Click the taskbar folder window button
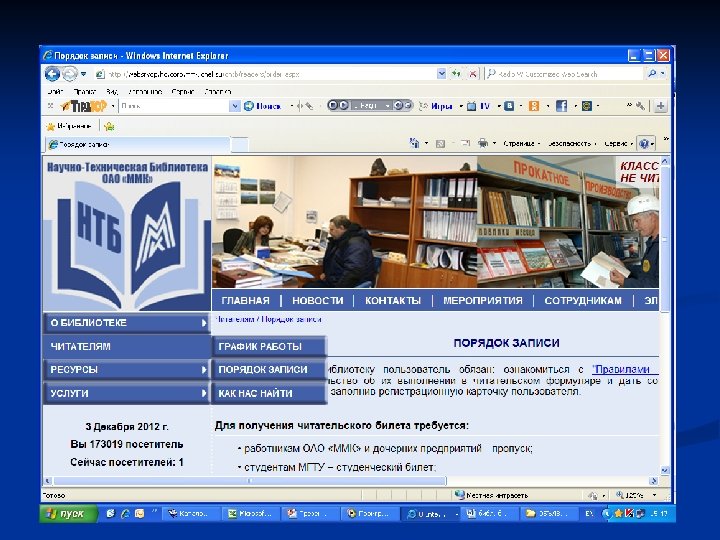 [x=550, y=514]
